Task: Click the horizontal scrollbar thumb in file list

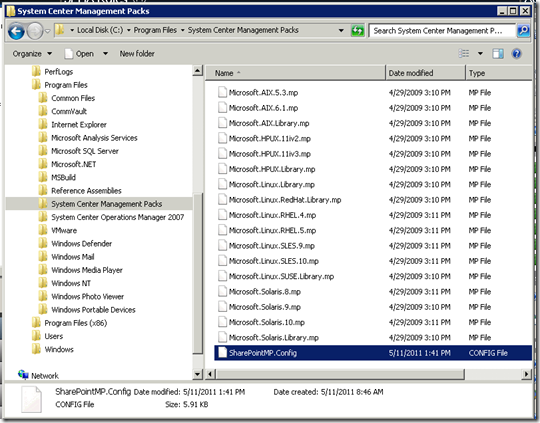Action: point(340,374)
